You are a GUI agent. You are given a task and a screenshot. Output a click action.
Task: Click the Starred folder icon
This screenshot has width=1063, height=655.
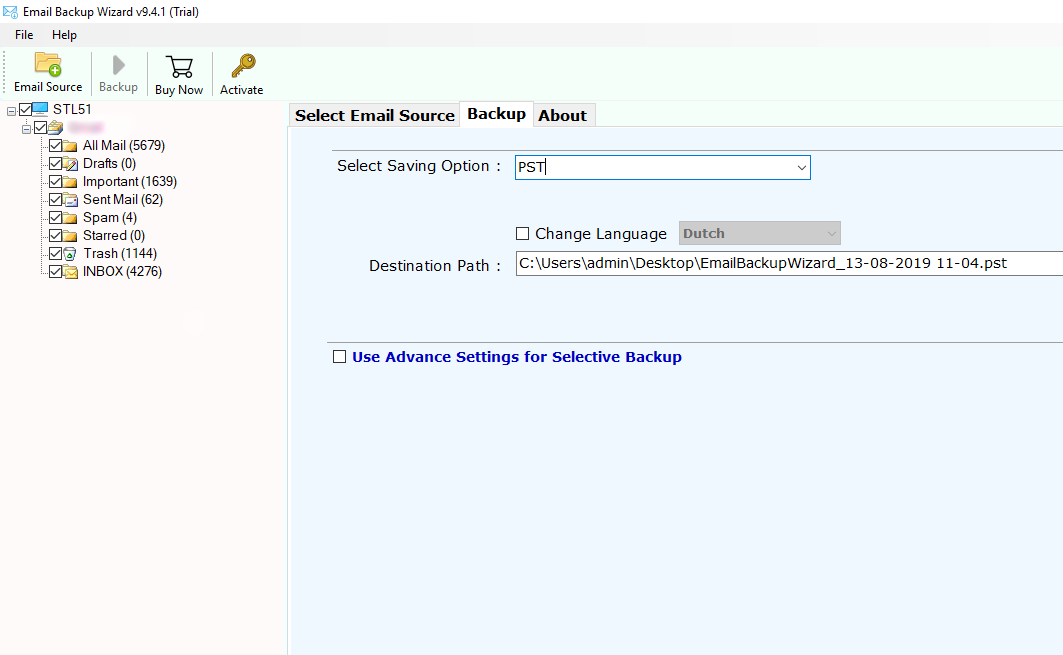click(70, 235)
